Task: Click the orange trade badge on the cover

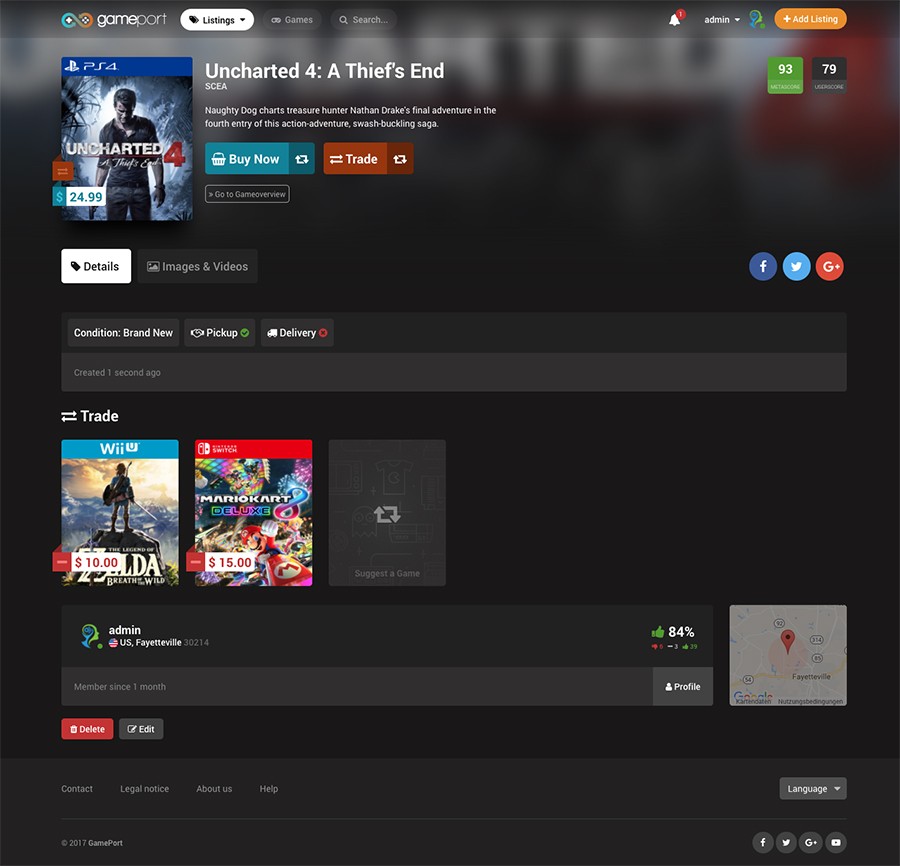Action: point(63,171)
